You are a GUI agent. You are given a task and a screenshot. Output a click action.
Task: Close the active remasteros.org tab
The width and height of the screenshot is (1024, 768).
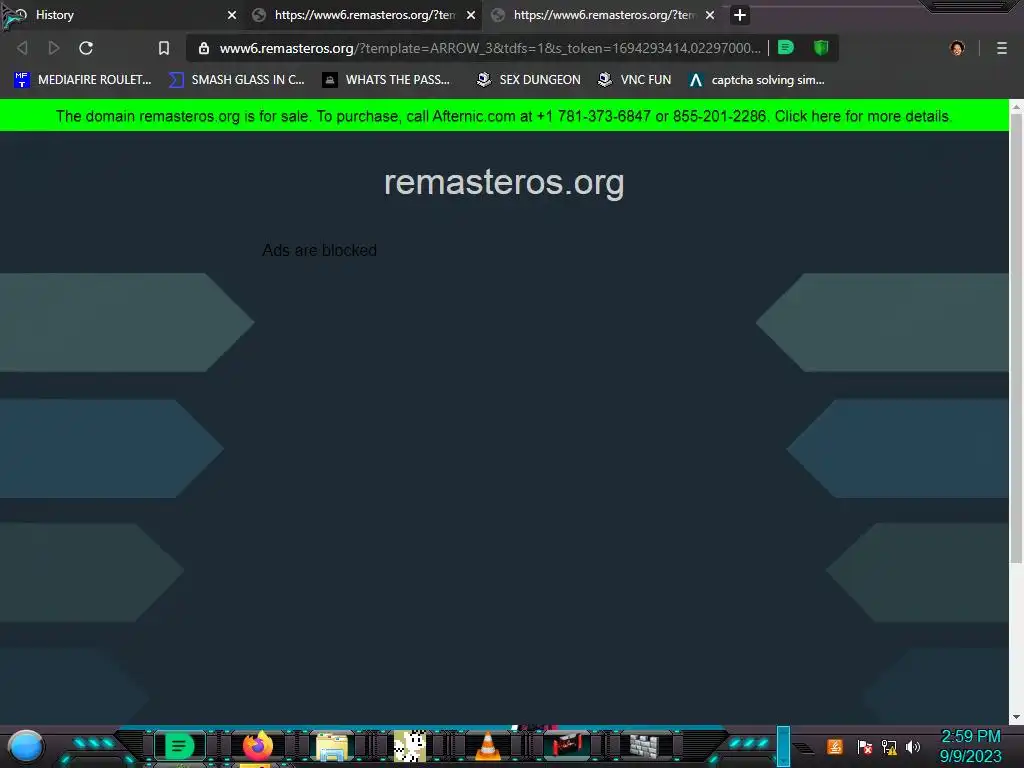(471, 15)
